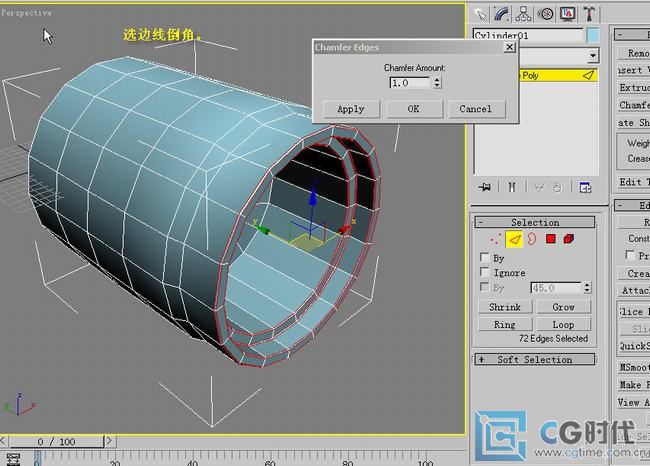
Task: Open the Mini Curve Editor icon
Action: tap(13, 460)
